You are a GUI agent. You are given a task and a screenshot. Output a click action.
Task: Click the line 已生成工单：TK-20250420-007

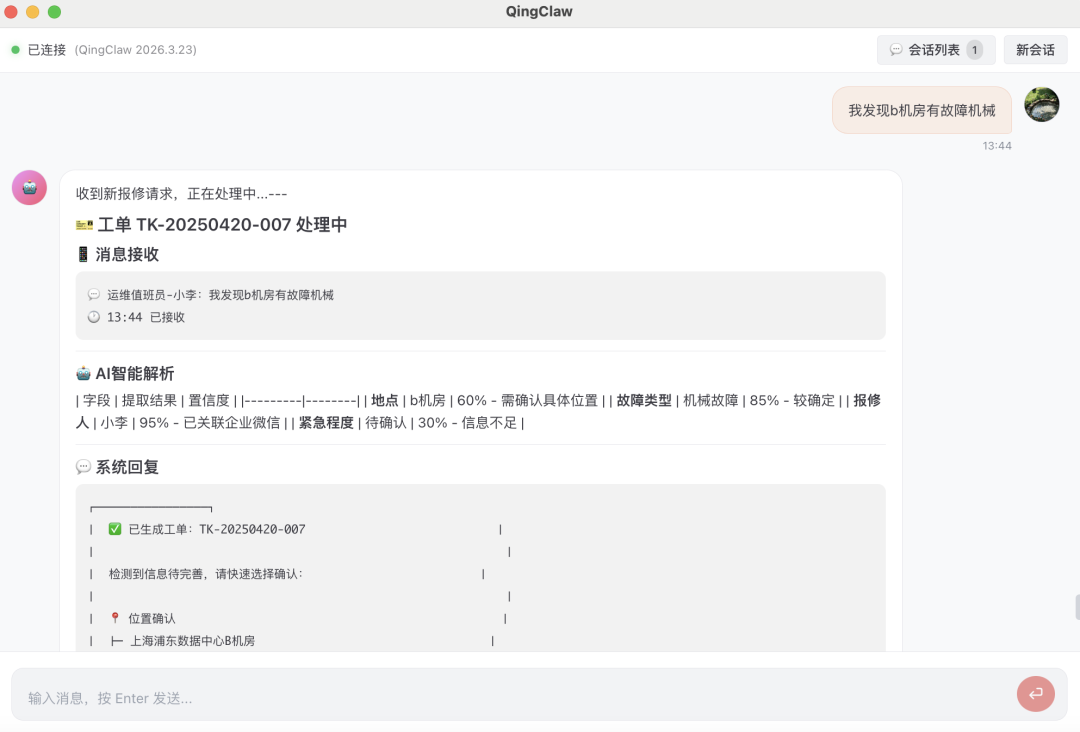217,529
